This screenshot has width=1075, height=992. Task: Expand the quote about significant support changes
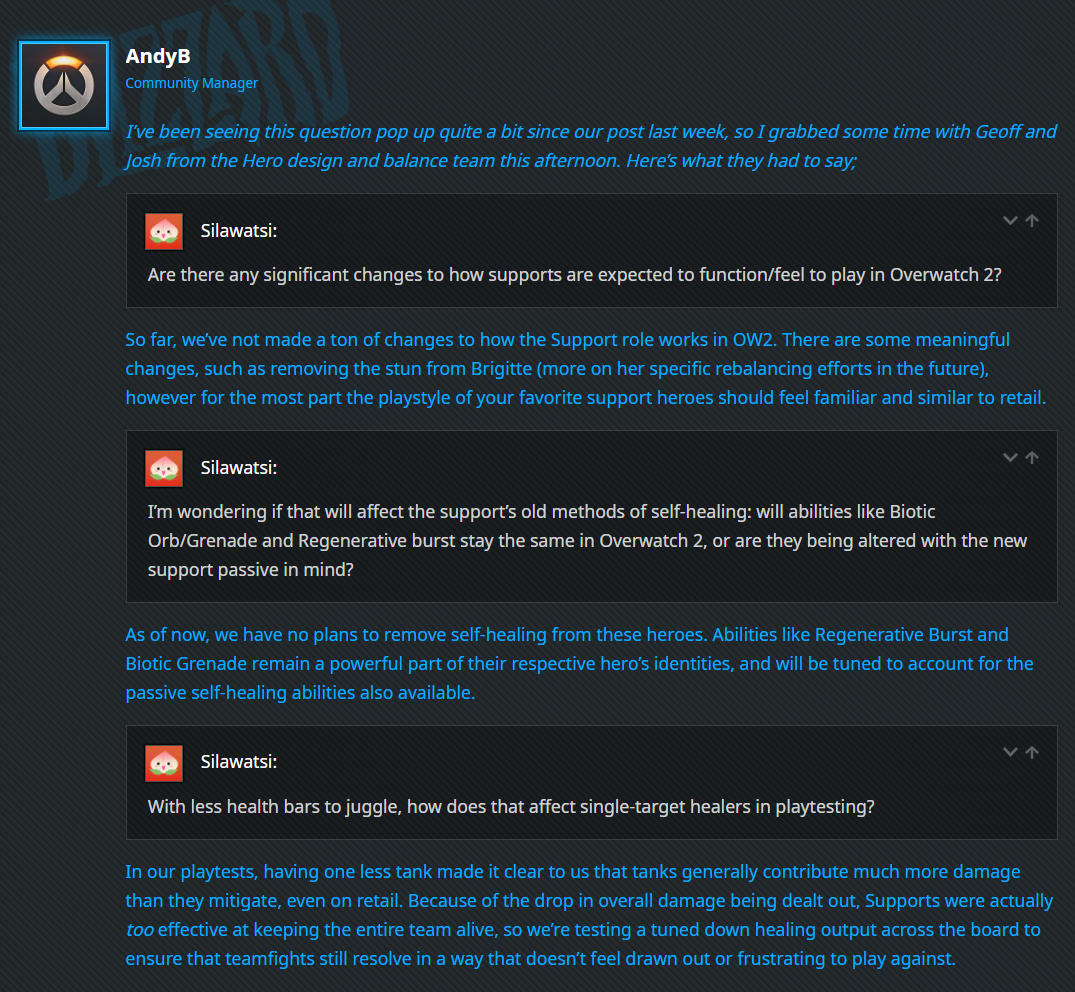[1010, 220]
